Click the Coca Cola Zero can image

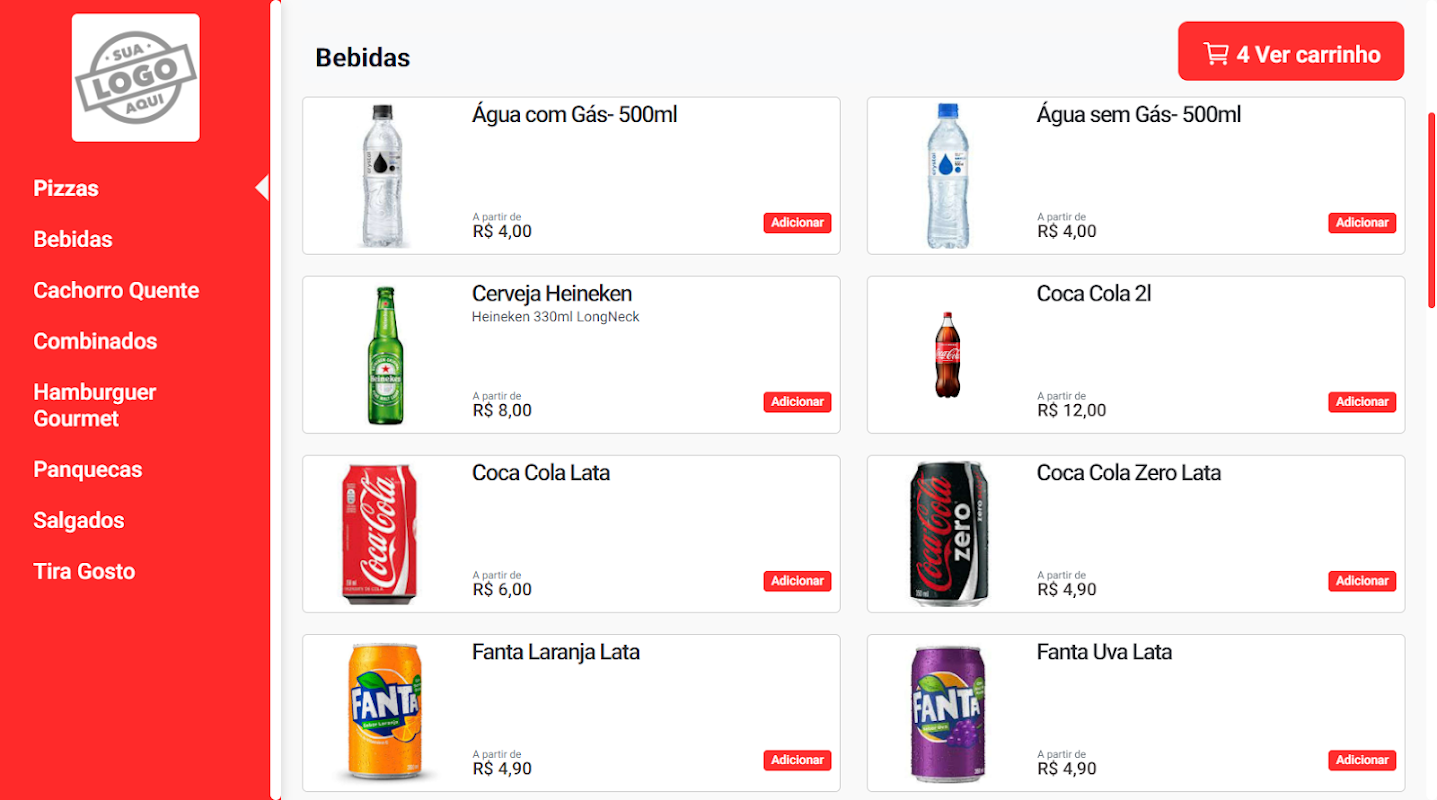click(x=949, y=534)
